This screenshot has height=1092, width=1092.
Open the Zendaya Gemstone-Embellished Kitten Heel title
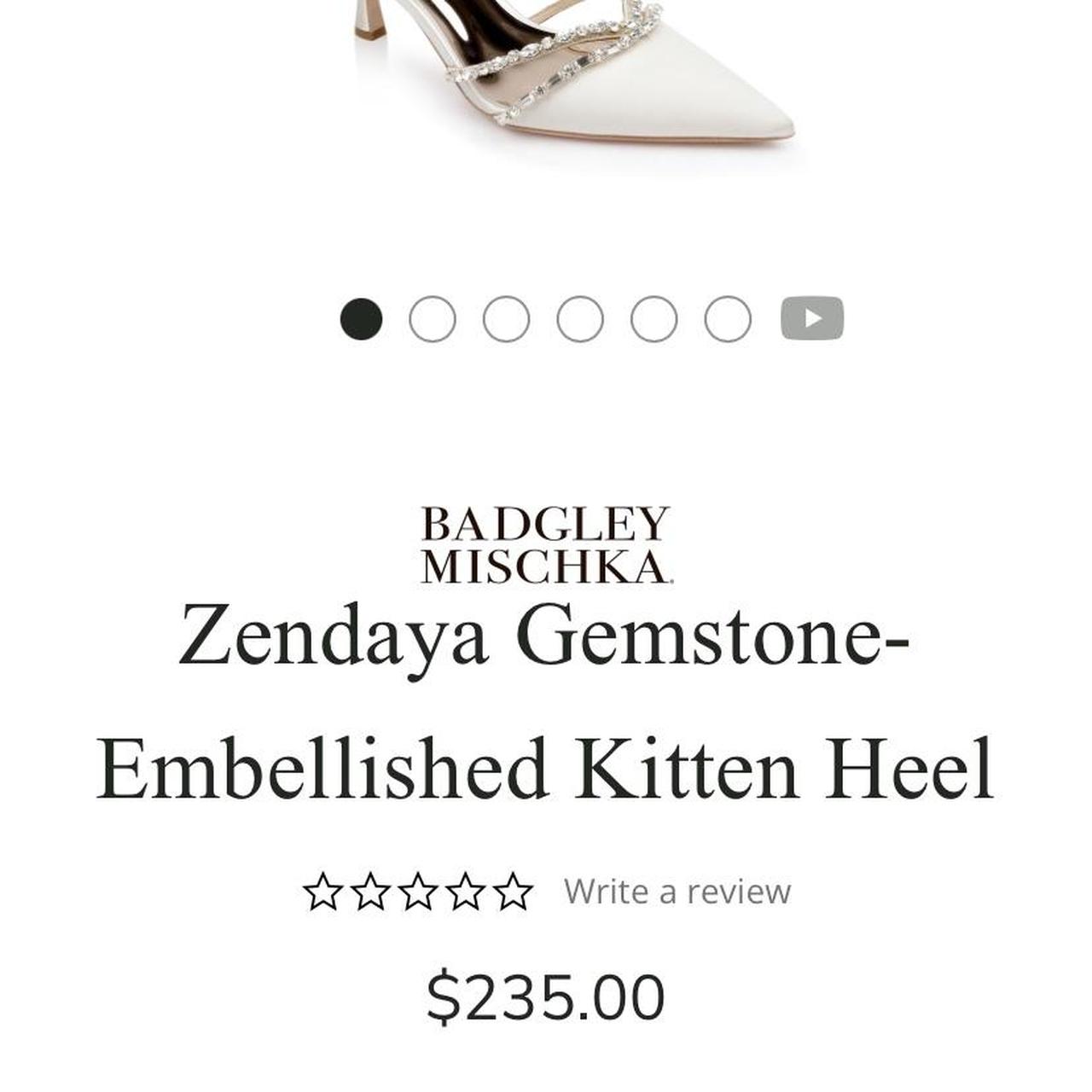[x=545, y=701]
